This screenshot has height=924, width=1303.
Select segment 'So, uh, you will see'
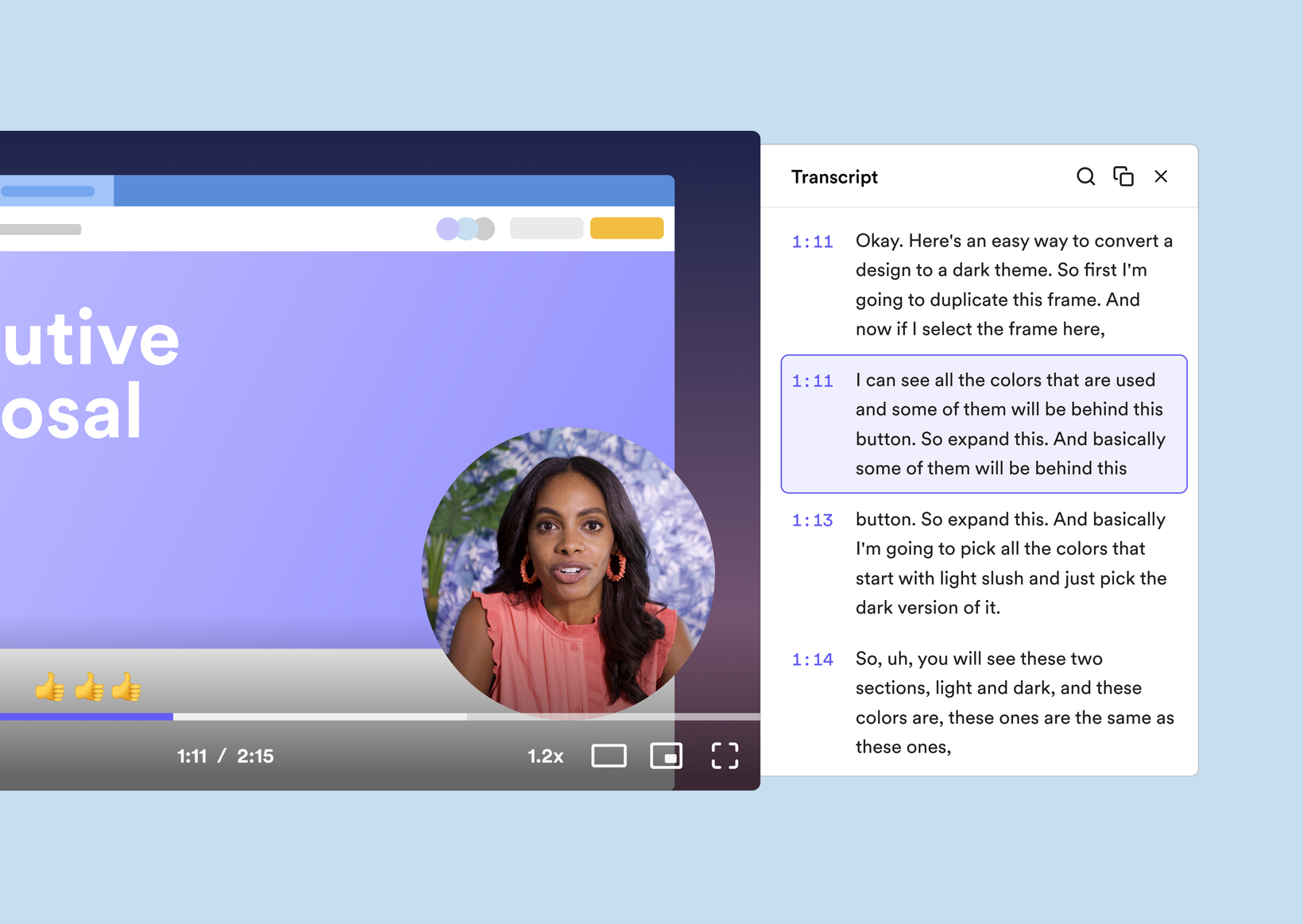pyautogui.click(x=1015, y=702)
